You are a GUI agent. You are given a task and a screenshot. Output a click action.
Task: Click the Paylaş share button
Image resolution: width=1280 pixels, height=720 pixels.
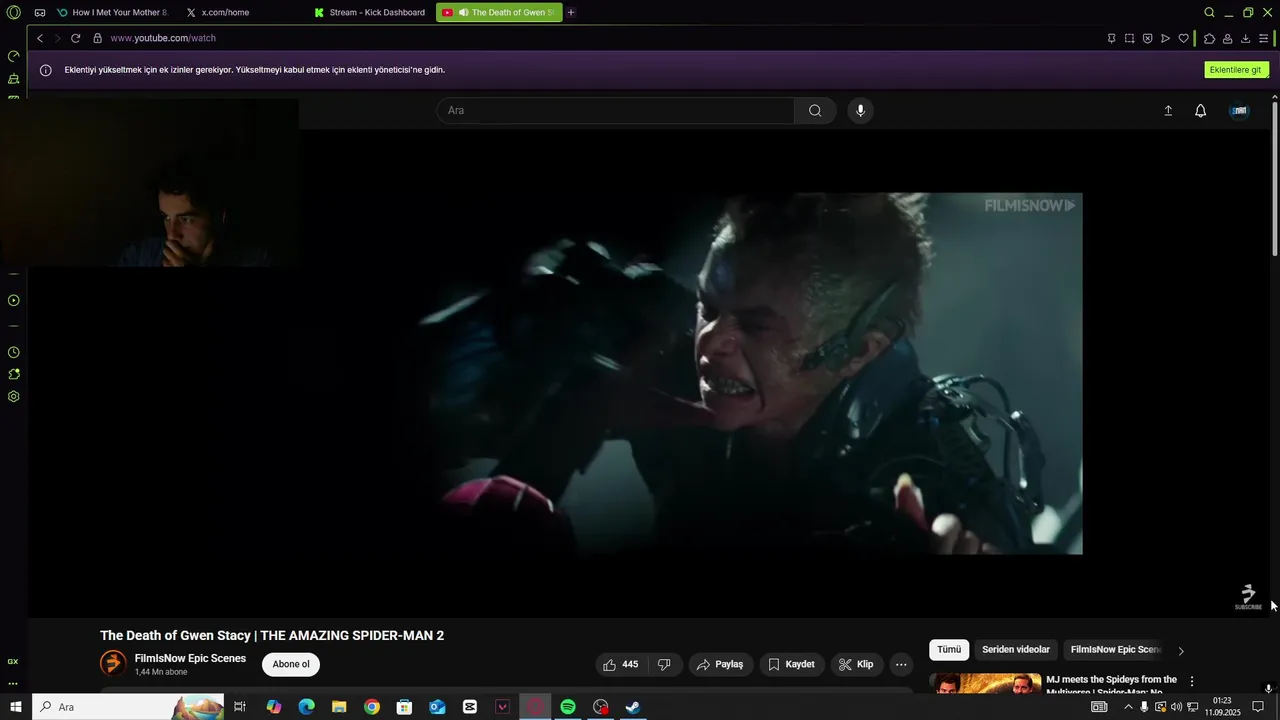[x=720, y=664]
